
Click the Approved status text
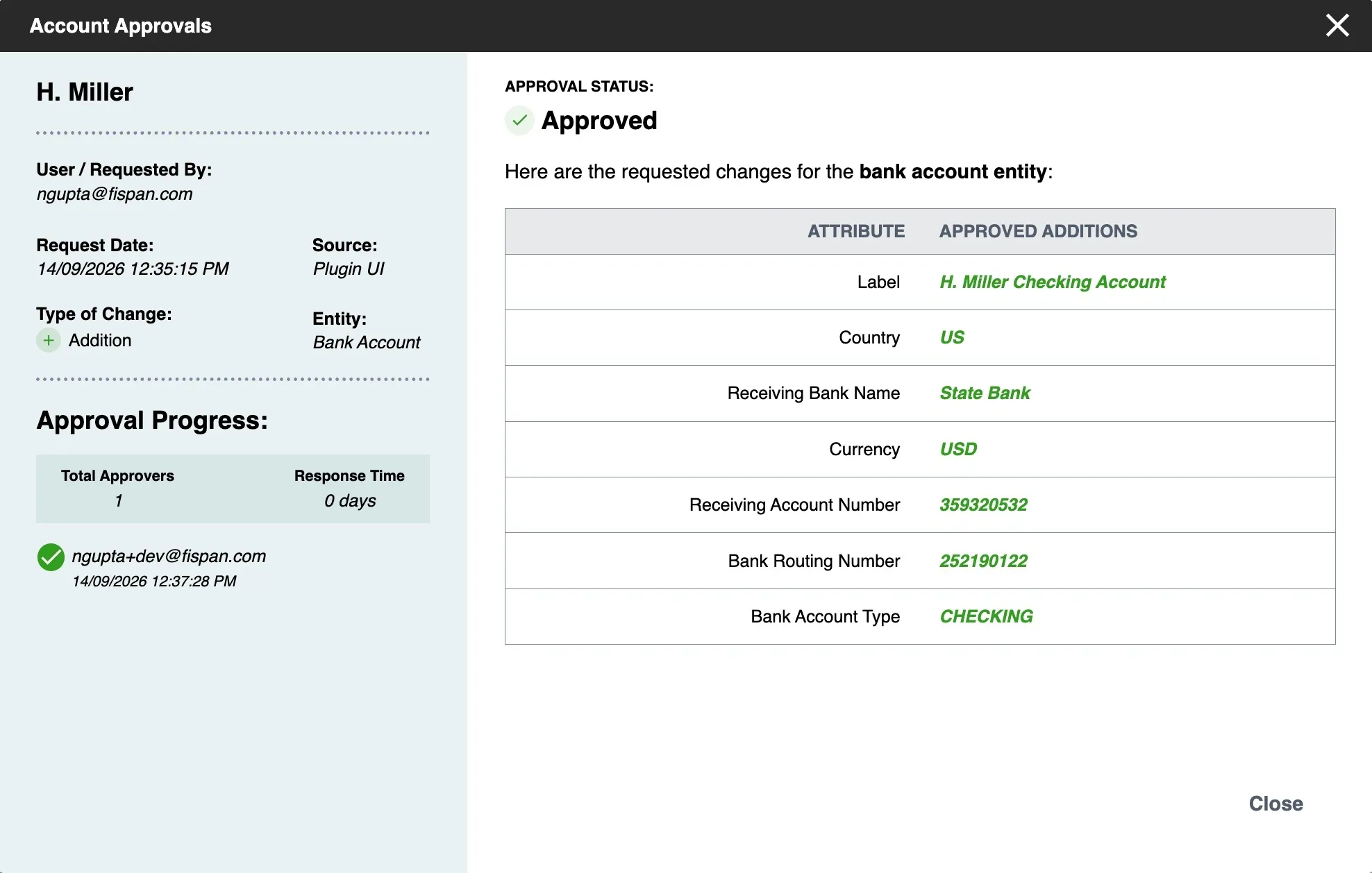click(599, 121)
